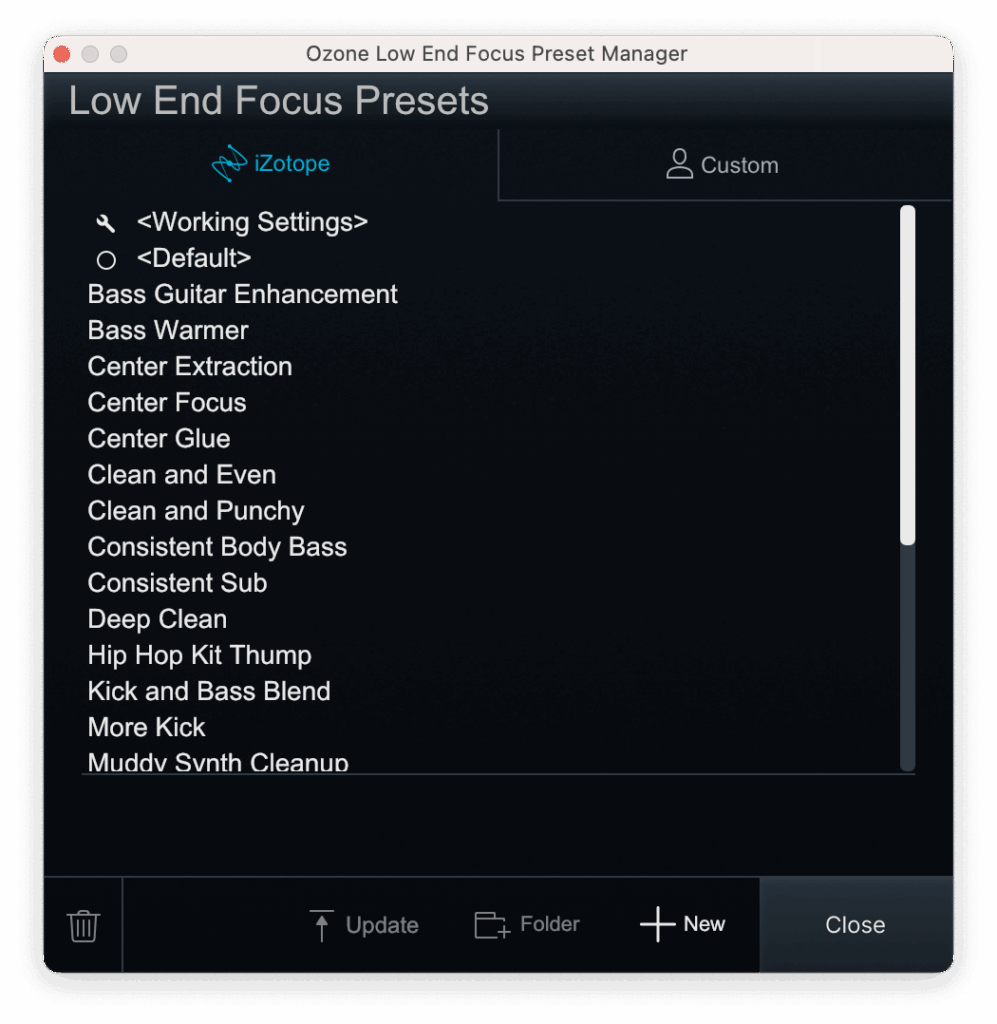
Task: Select the Clean and Punchy preset
Action: coord(196,511)
